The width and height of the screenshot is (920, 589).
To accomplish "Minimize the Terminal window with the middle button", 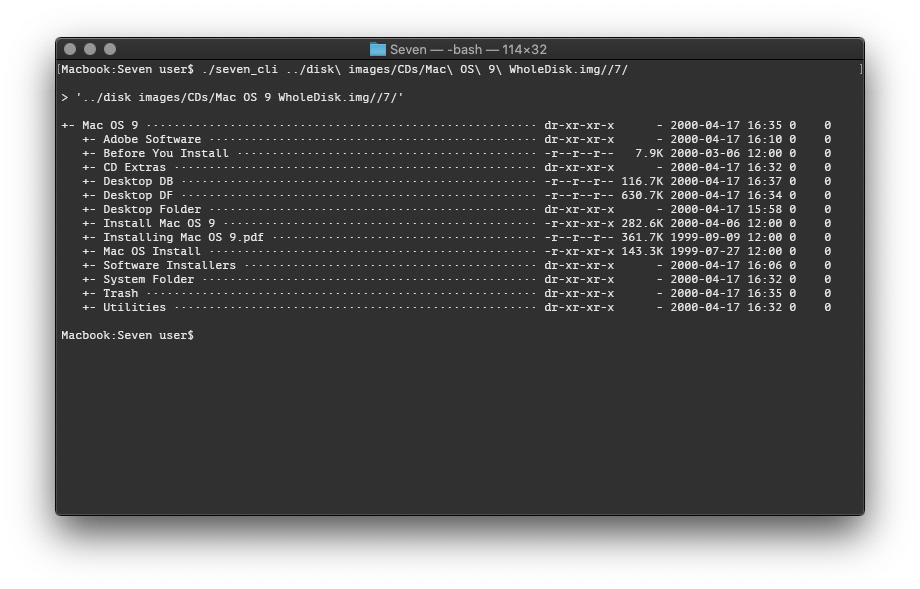I will (90, 49).
